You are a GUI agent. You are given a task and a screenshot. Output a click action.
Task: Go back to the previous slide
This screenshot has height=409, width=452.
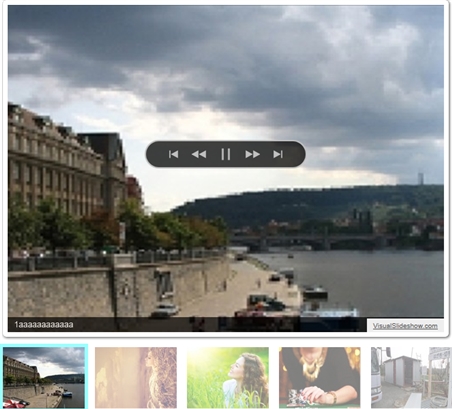tap(199, 154)
